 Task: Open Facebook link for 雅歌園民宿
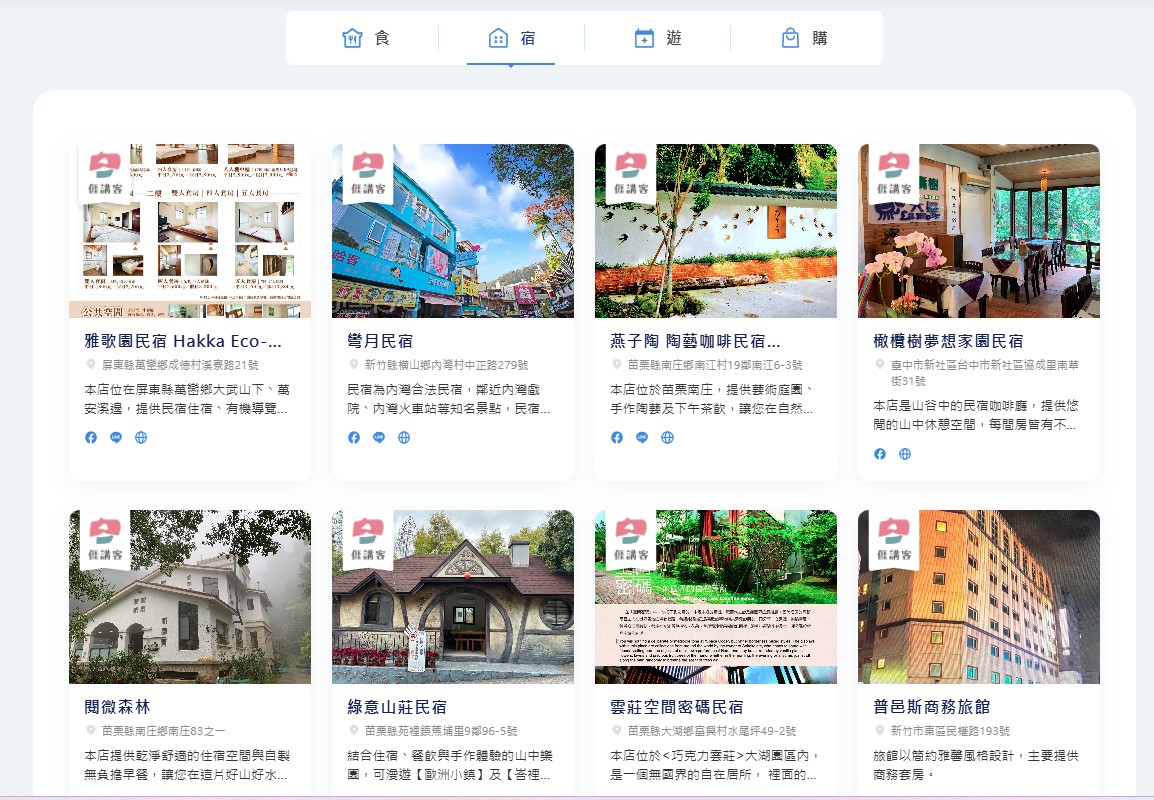91,437
